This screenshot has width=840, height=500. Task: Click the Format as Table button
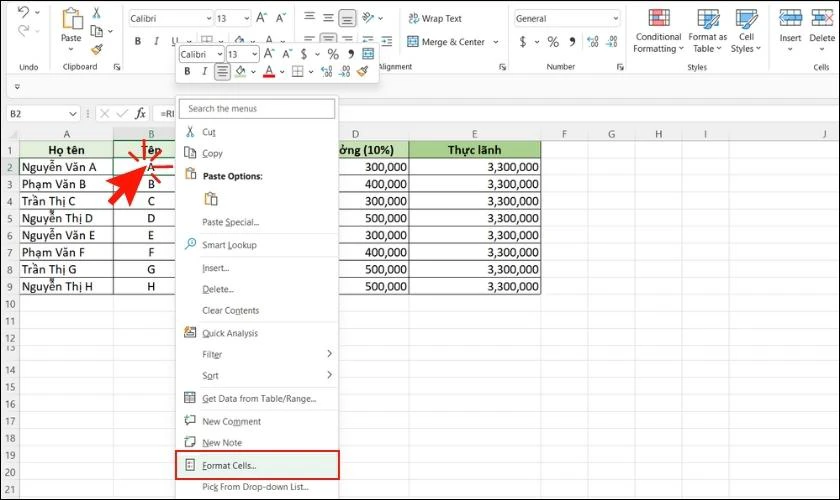[x=708, y=30]
